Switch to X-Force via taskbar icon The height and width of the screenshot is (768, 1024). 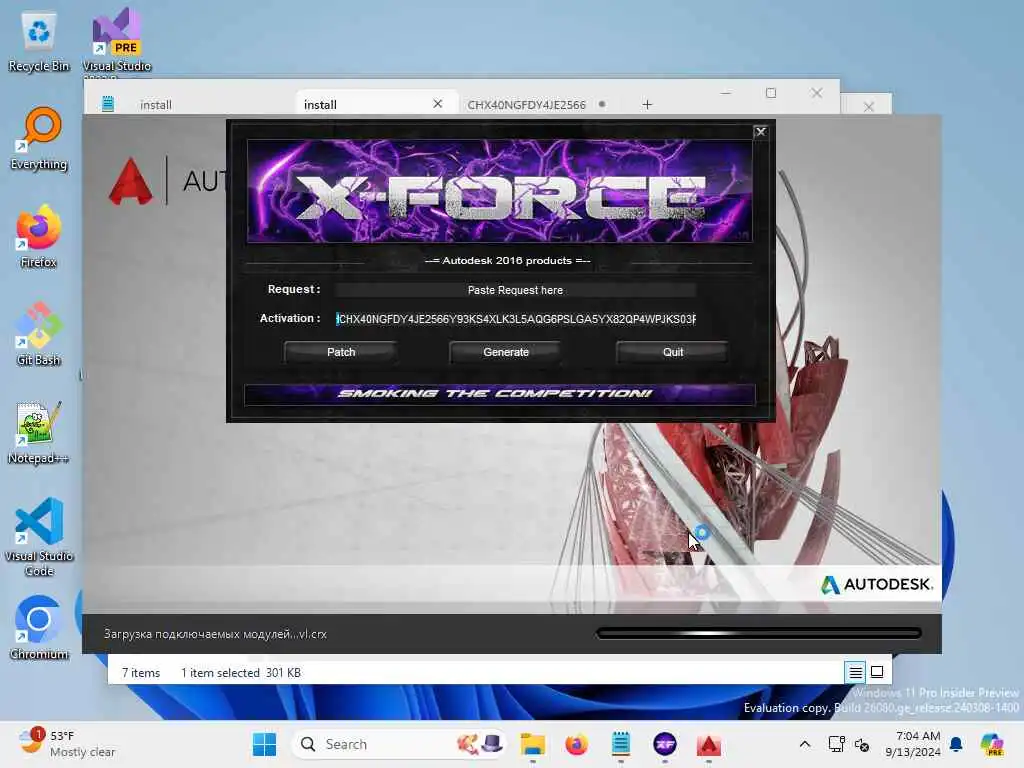[665, 744]
